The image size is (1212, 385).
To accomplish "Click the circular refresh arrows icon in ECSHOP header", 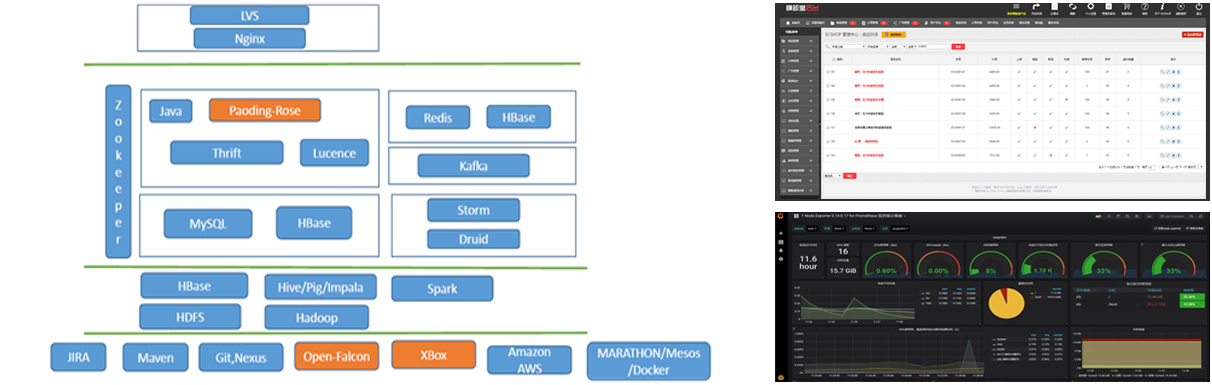I will pos(1072,6).
